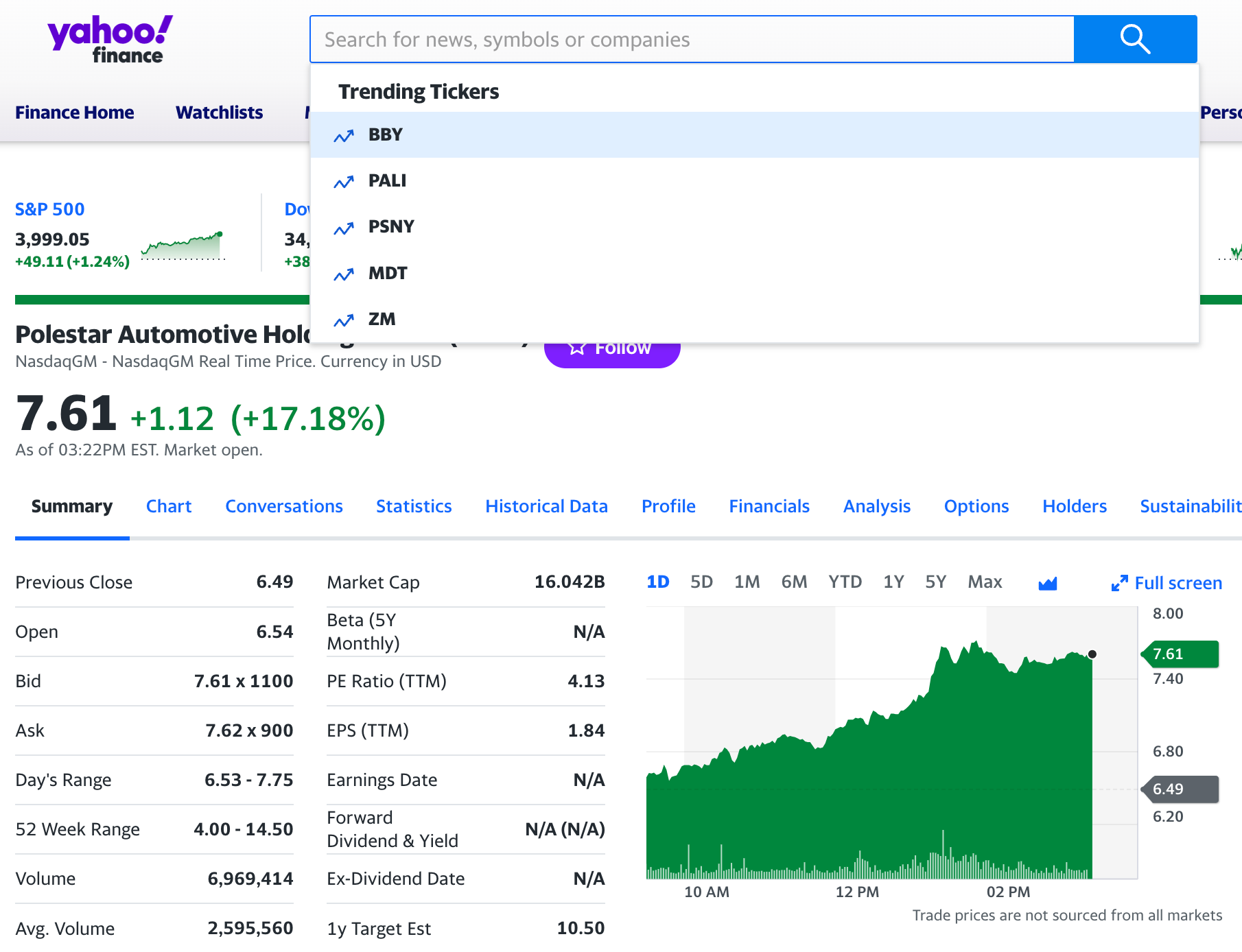Select the 5Y chart range
The height and width of the screenshot is (952, 1242).
coord(935,582)
